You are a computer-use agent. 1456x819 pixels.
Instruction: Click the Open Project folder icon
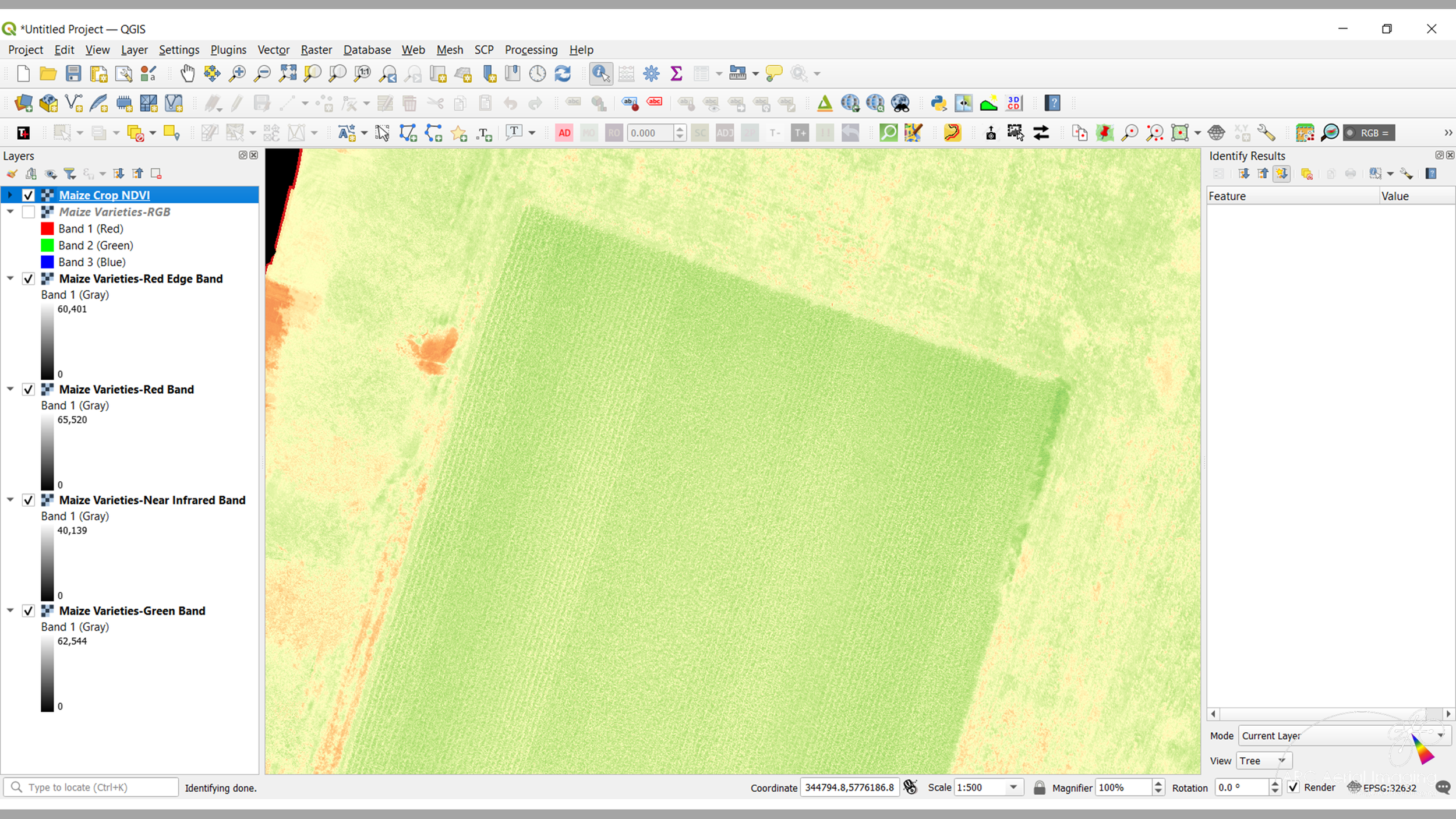[x=48, y=73]
